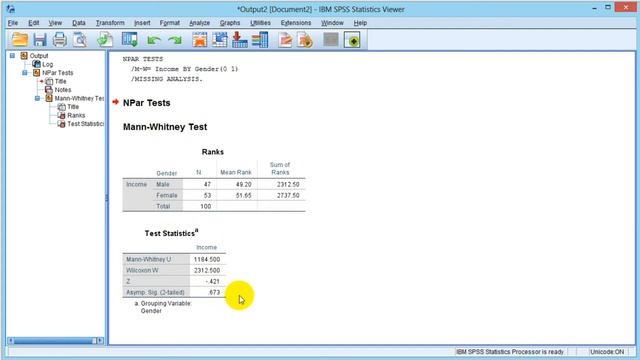Click the Z value -.421
Image resolution: width=640 pixels, height=360 pixels.
213,281
